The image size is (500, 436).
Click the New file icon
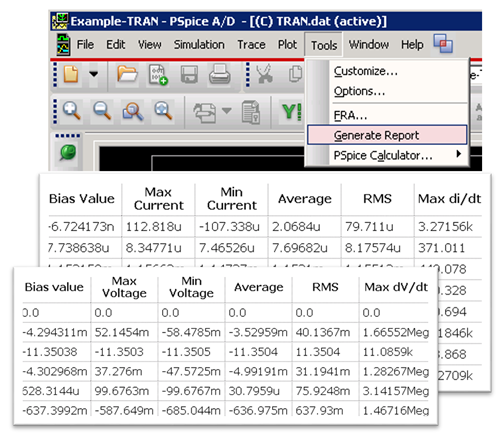(x=71, y=74)
